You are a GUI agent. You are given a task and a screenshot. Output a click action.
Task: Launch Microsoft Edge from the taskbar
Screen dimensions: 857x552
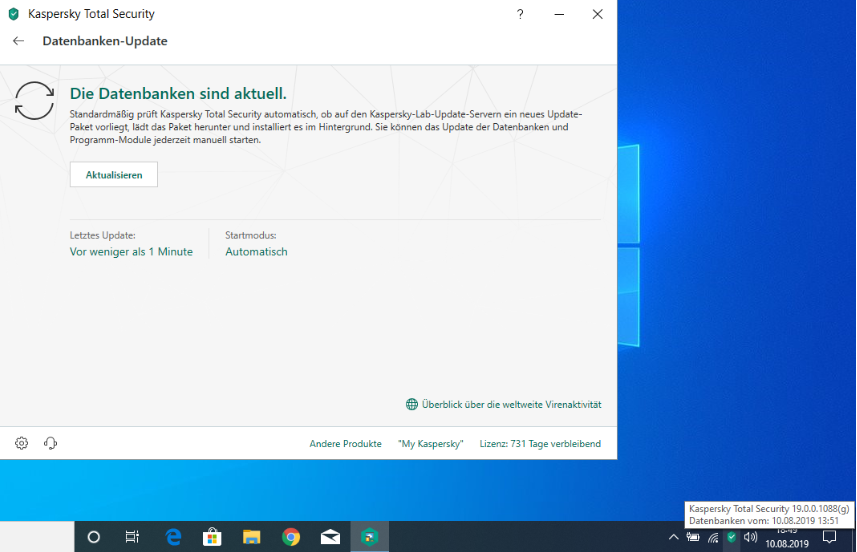tap(173, 537)
